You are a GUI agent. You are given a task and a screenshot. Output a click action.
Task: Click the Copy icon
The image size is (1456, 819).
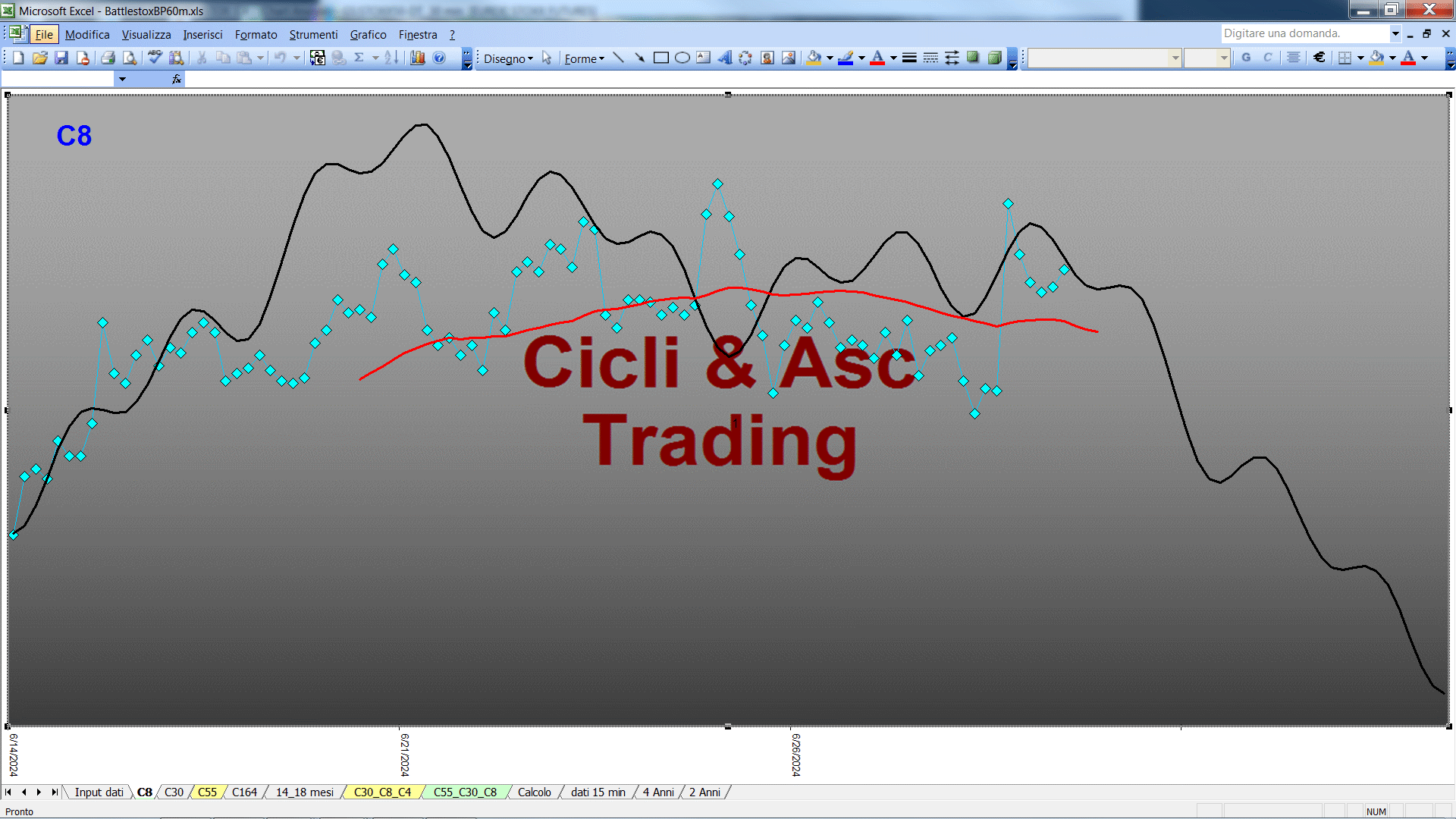223,58
